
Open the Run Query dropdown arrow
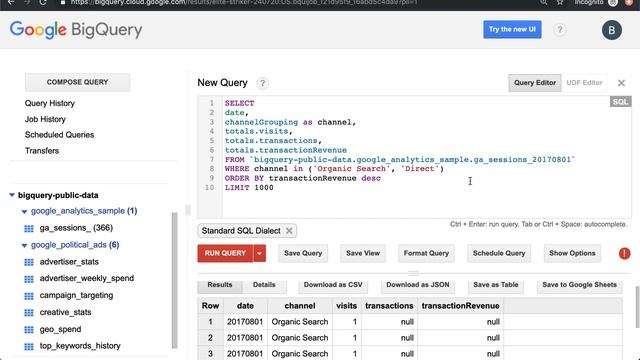pyautogui.click(x=259, y=253)
